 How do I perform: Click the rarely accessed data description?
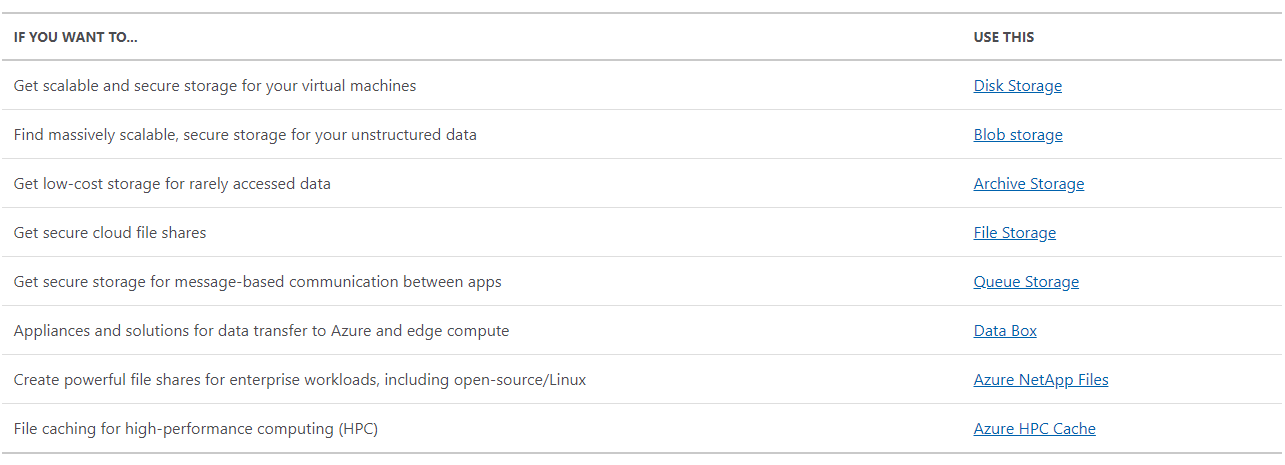172,184
